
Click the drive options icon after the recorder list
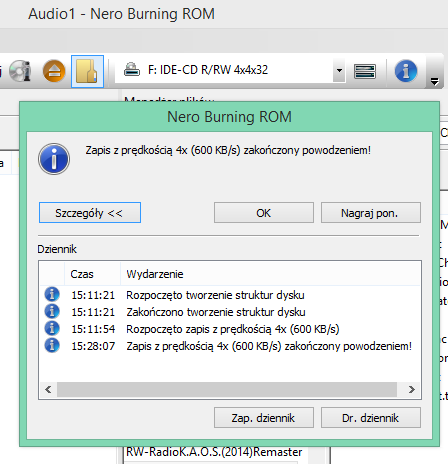(365, 71)
